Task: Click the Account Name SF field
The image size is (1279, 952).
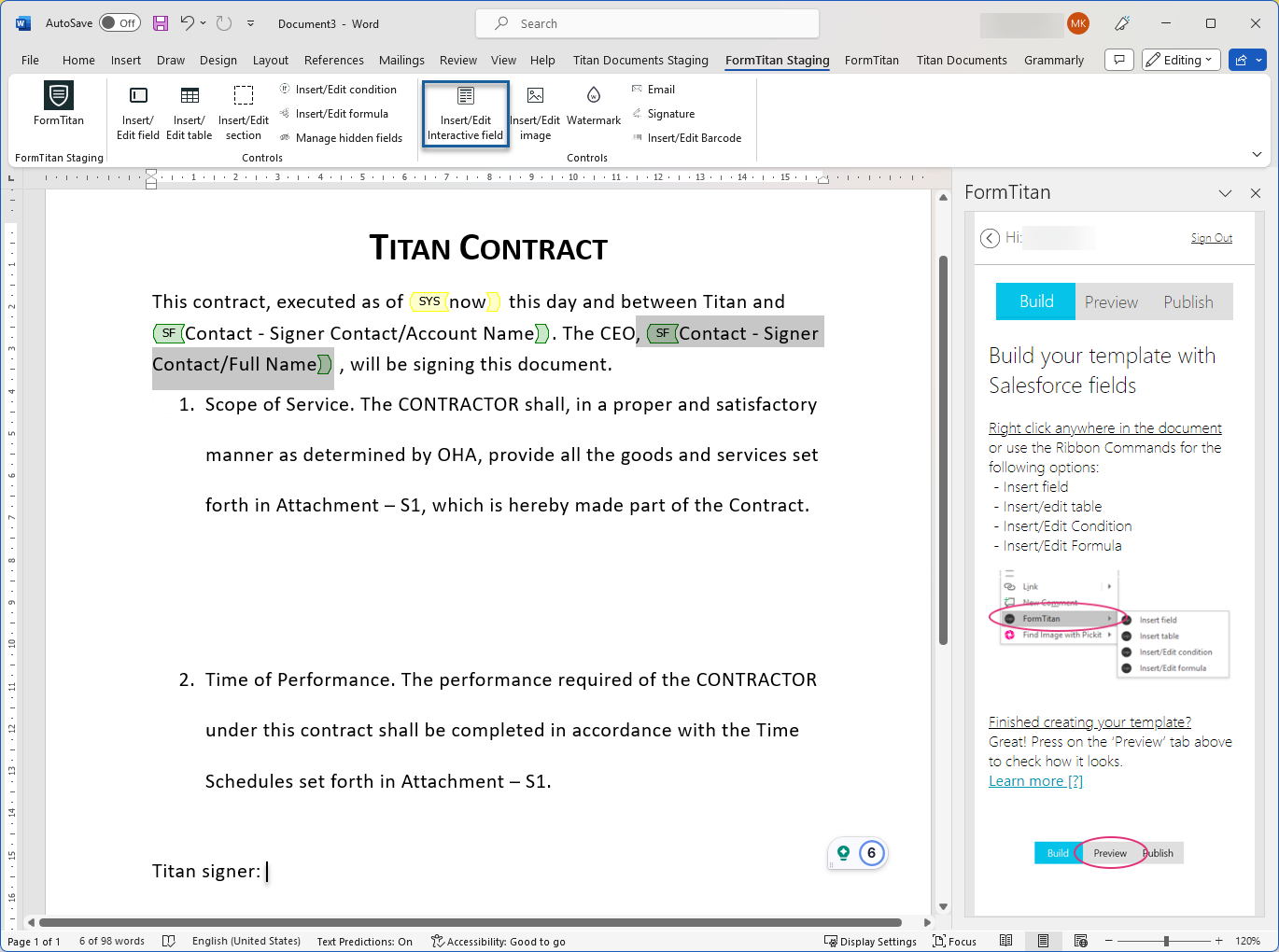Action: (351, 333)
